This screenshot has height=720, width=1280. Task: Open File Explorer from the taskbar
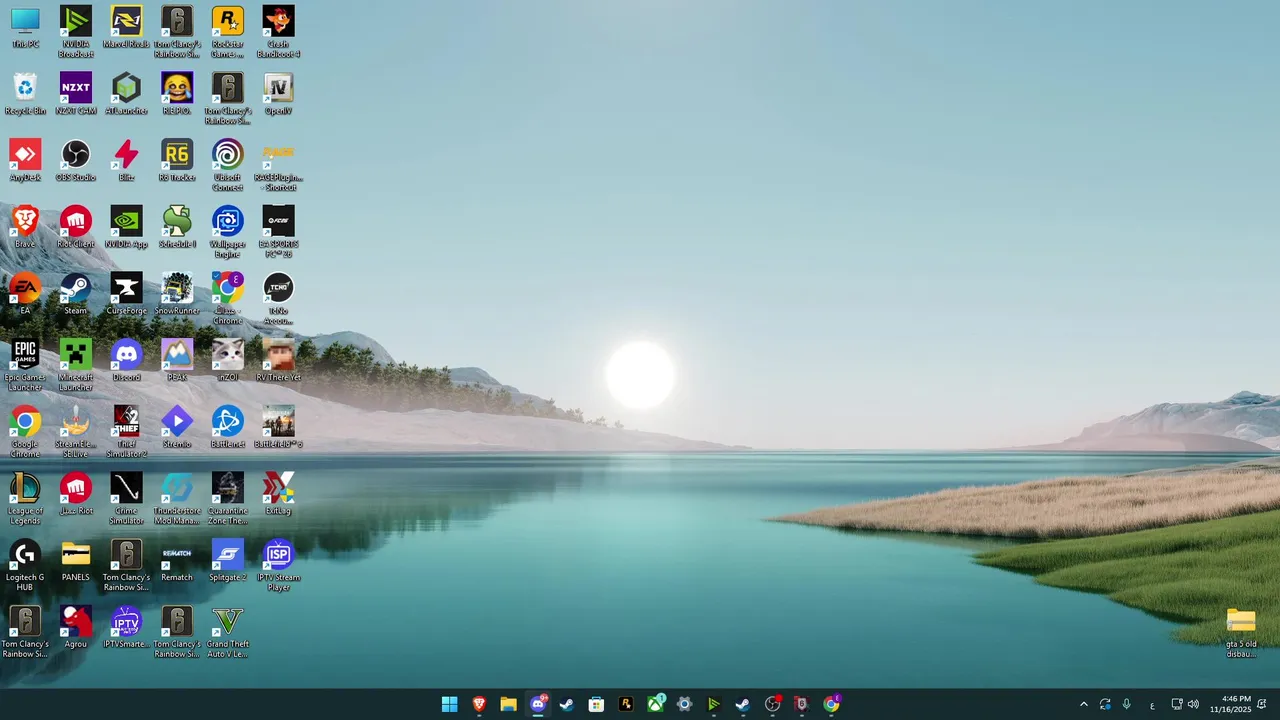(x=508, y=704)
